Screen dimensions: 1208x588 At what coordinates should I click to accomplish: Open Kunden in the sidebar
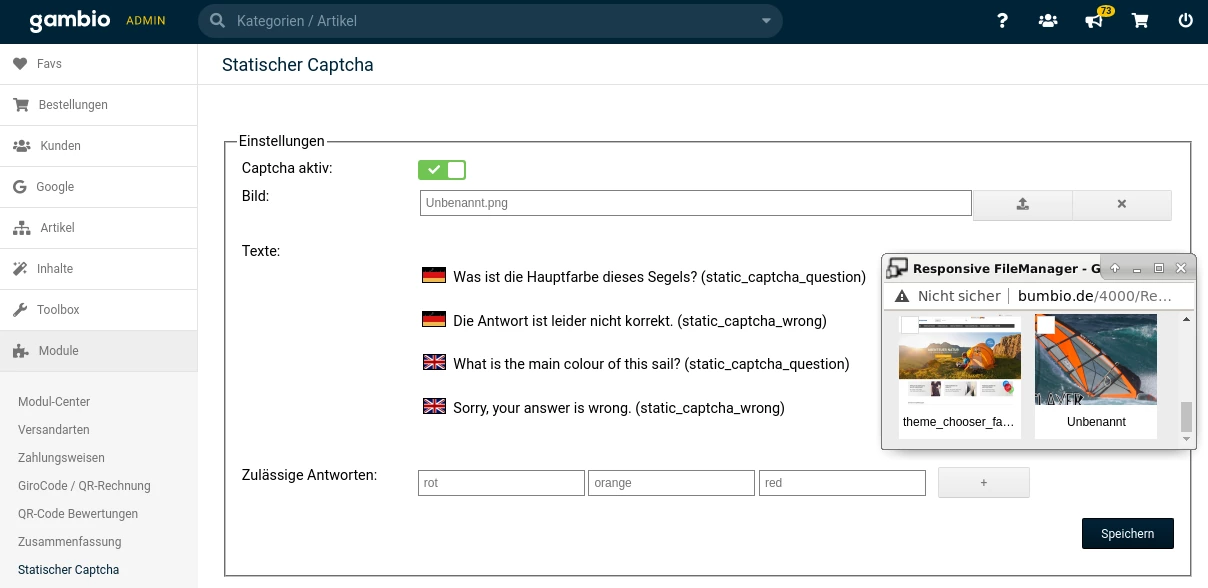(98, 146)
